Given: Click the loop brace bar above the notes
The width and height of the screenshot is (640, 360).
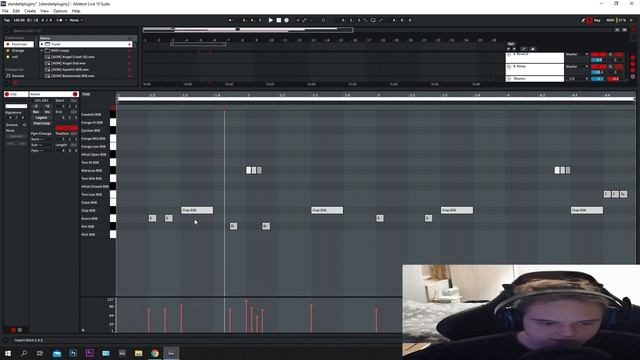Looking at the screenshot, I should pyautogui.click(x=376, y=99).
